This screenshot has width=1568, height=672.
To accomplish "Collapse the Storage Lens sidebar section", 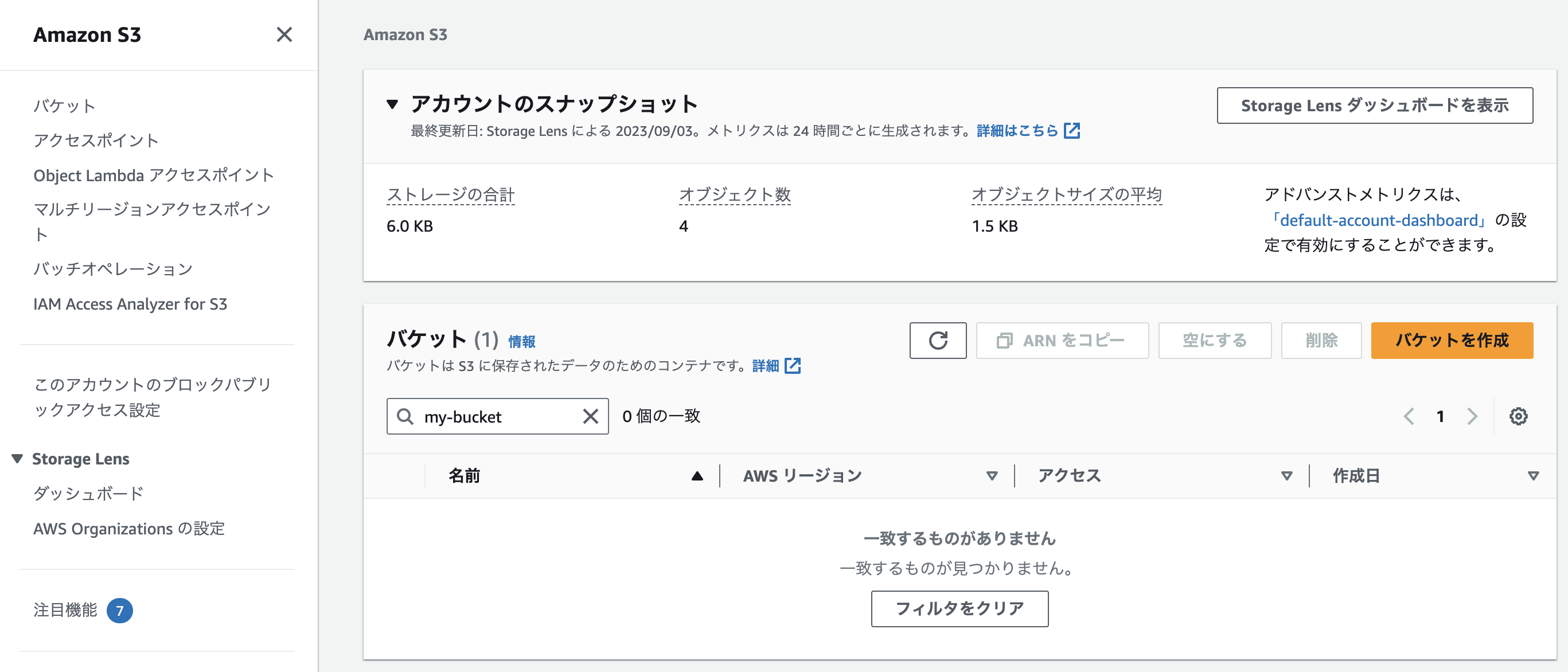I will [17, 458].
